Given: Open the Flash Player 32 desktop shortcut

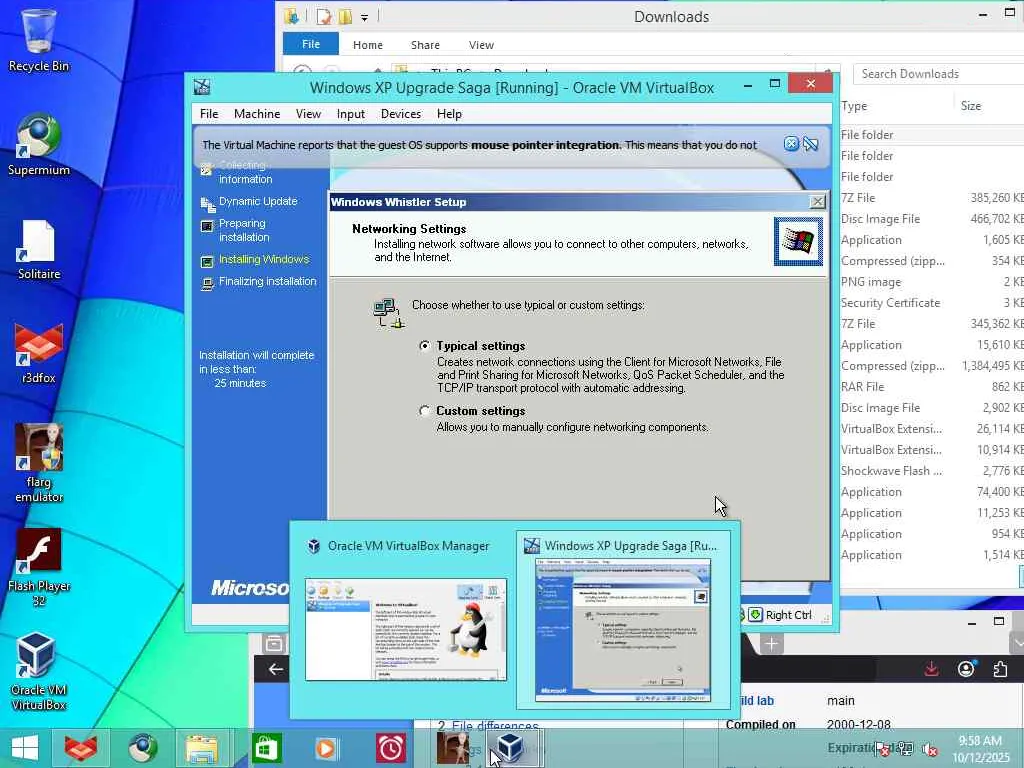Looking at the screenshot, I should [39, 568].
